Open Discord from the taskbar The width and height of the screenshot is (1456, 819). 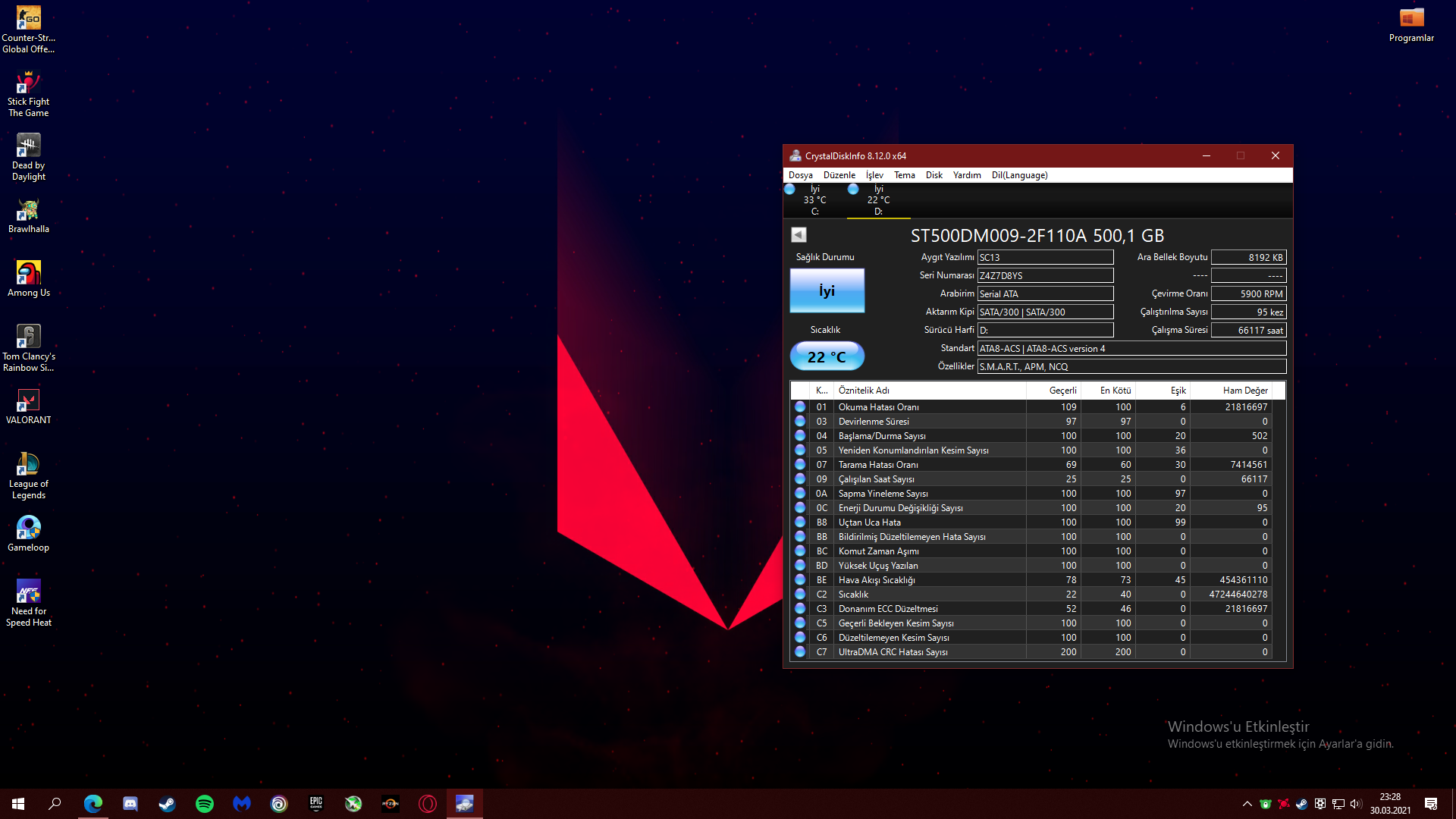[130, 804]
